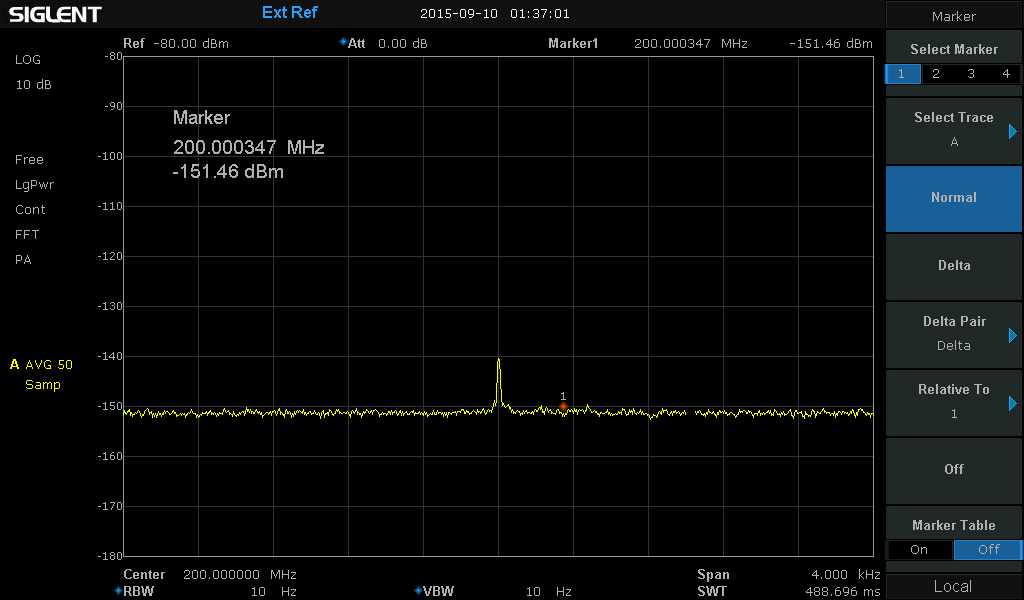Screen dimensions: 1024x600
Task: Click the Center frequency value
Action: (240, 575)
